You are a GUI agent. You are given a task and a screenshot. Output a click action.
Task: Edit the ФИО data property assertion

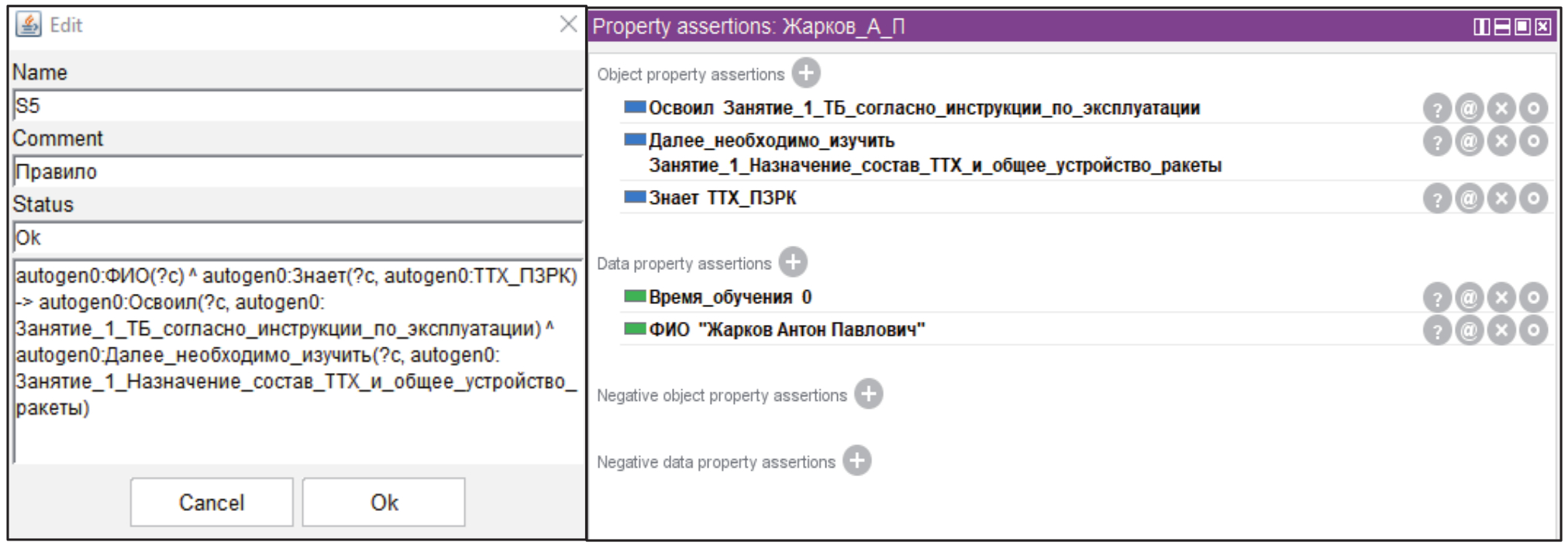pyautogui.click(x=1533, y=330)
